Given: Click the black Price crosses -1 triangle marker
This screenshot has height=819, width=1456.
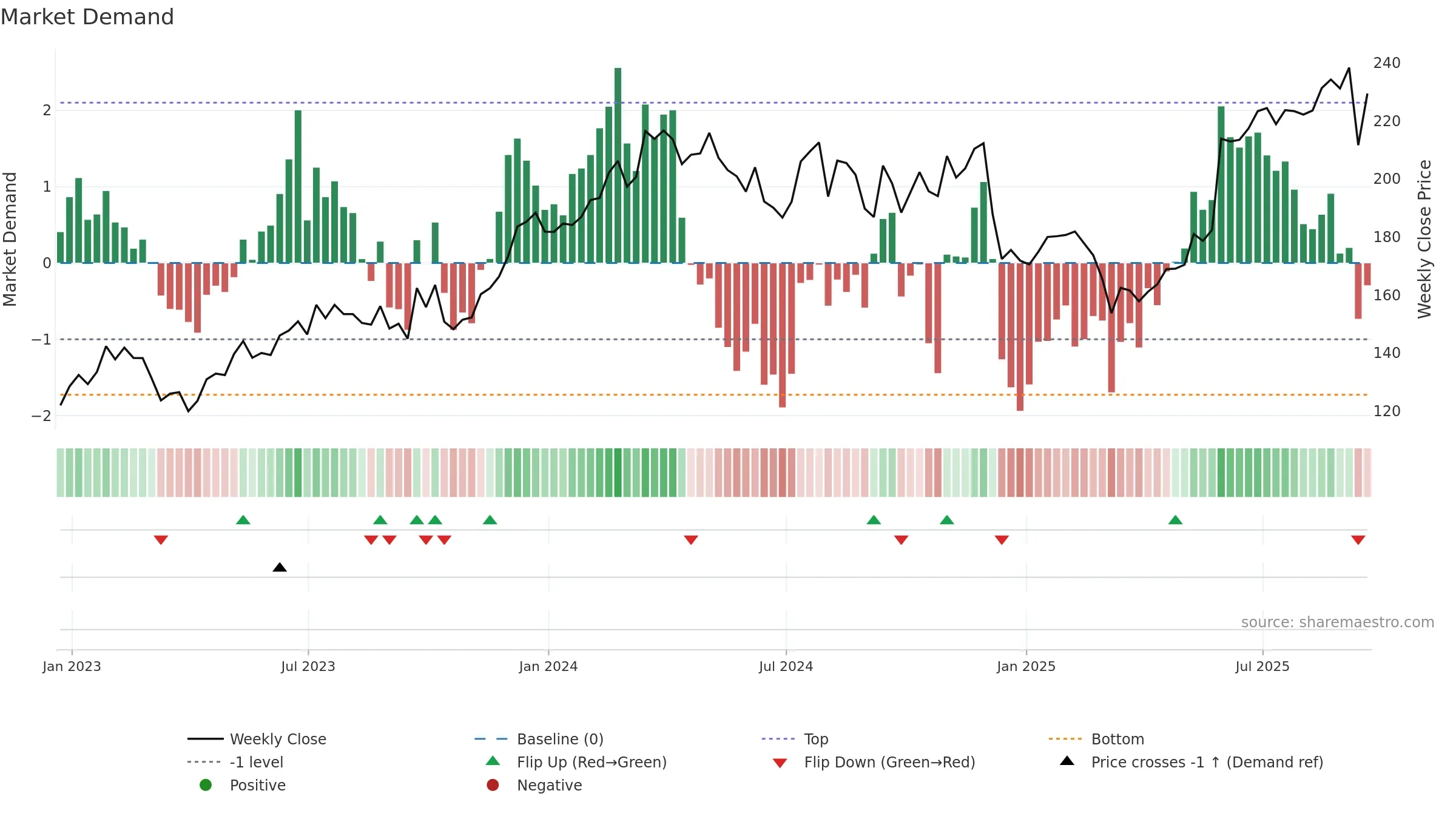Looking at the screenshot, I should point(280,567).
